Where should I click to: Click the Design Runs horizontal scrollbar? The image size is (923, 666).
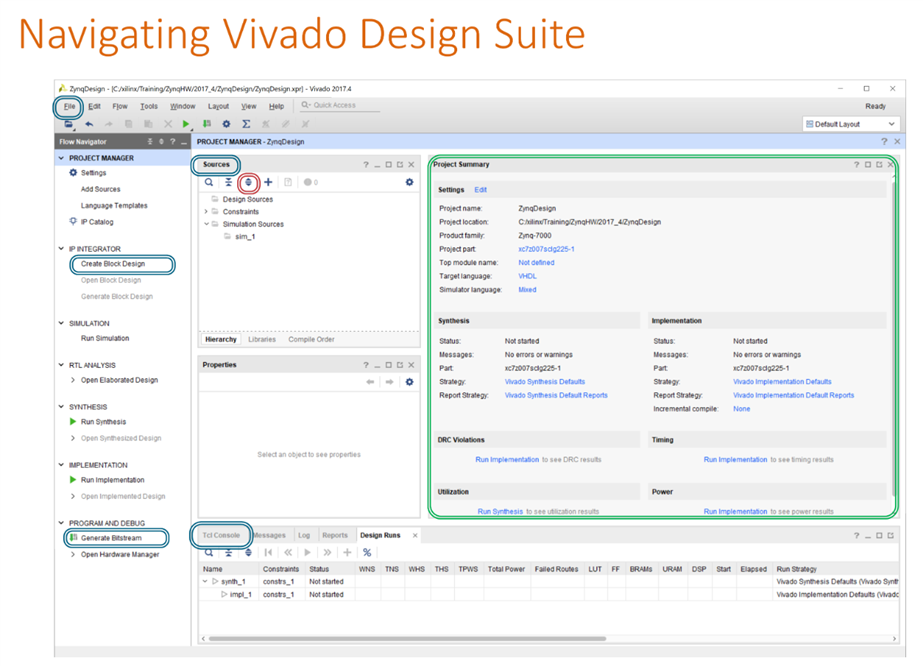[x=407, y=639]
